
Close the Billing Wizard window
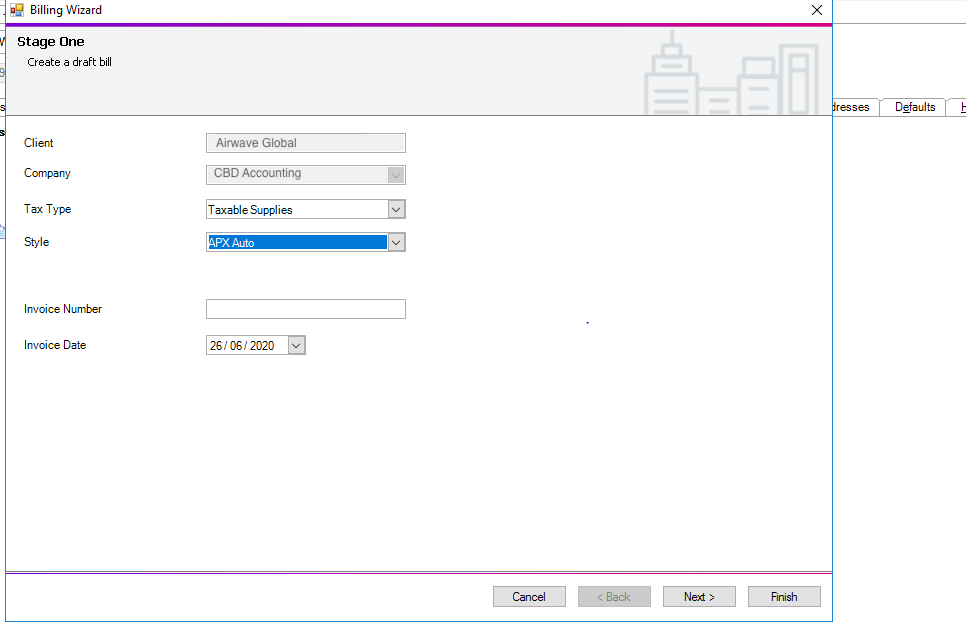tap(816, 10)
